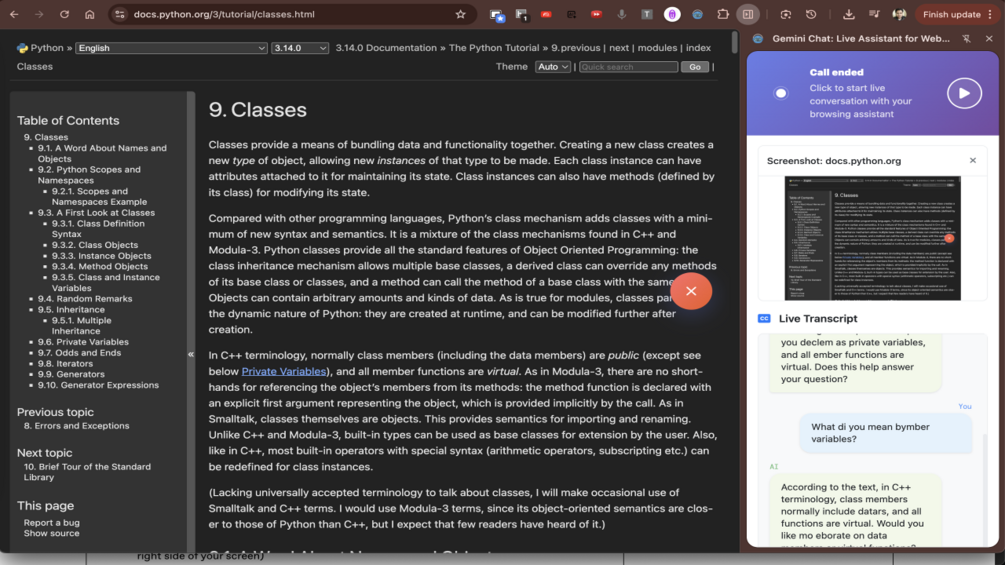Reload the page with the refresh icon
The width and height of the screenshot is (1005, 565).
click(64, 14)
